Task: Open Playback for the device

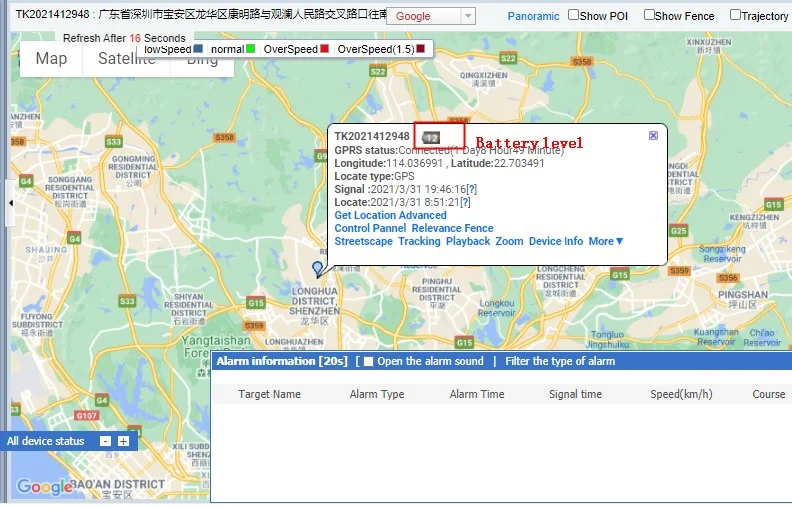Action: click(x=468, y=241)
